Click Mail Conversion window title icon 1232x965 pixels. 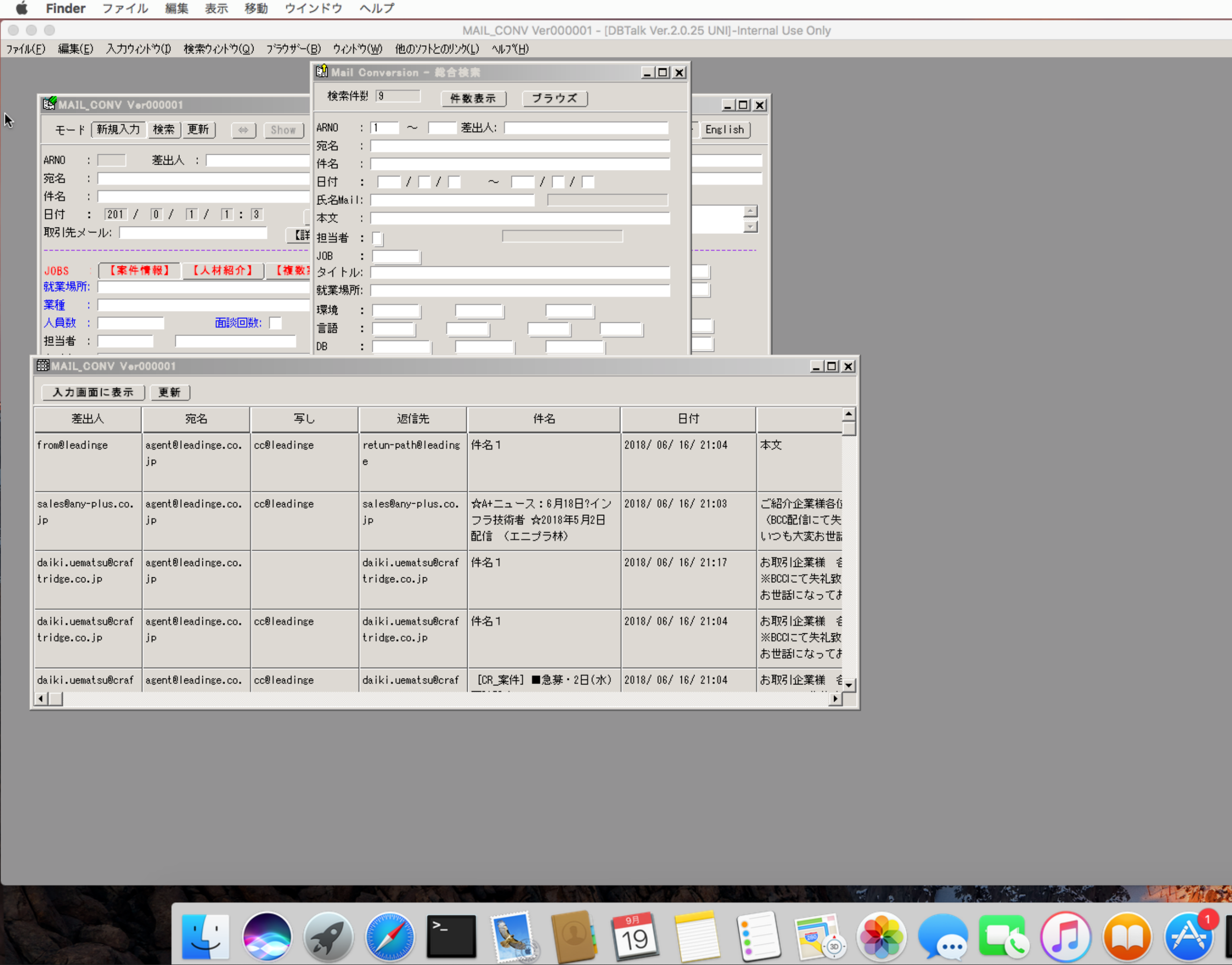(x=322, y=72)
